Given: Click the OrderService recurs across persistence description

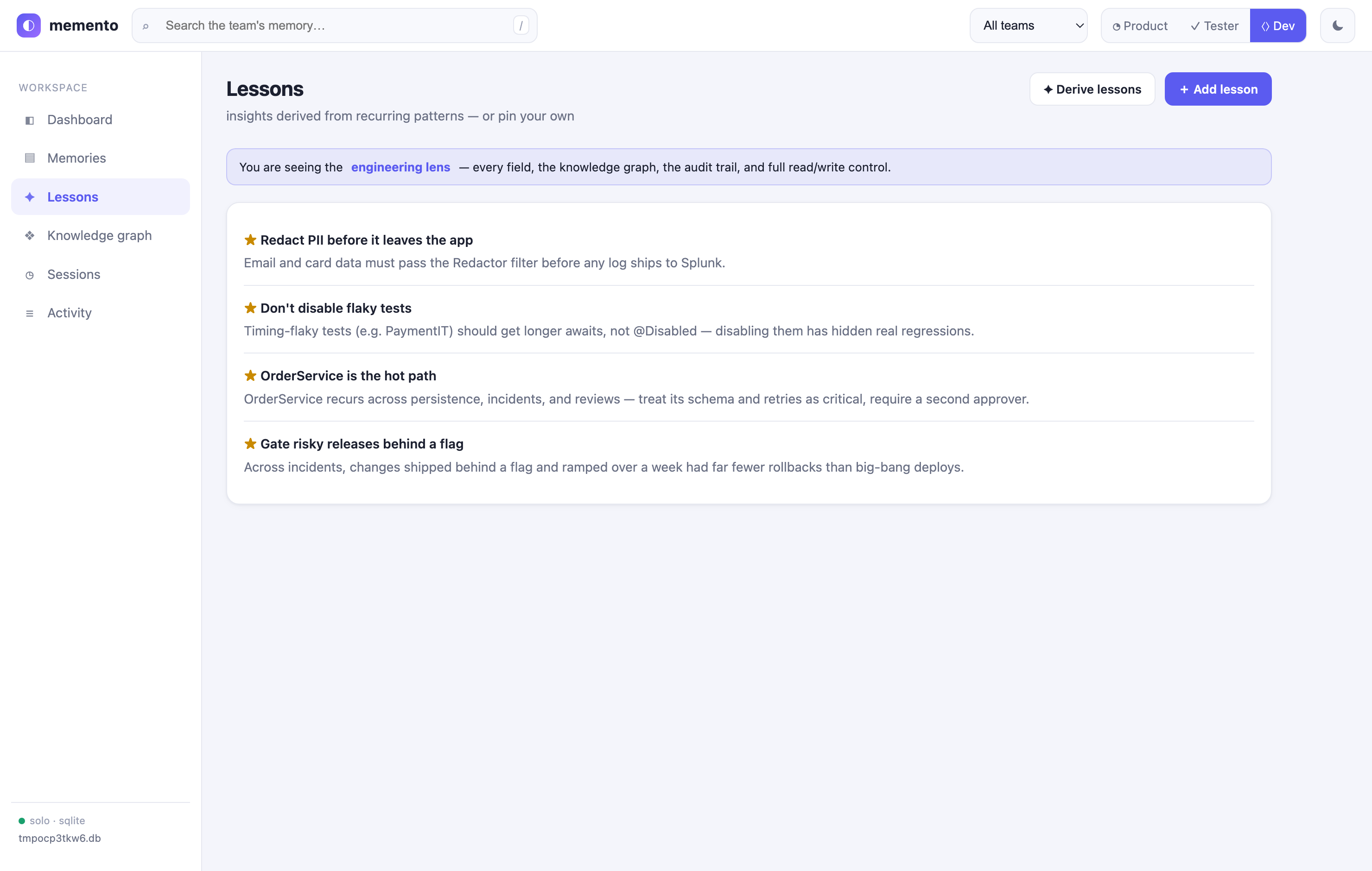Looking at the screenshot, I should pos(636,399).
